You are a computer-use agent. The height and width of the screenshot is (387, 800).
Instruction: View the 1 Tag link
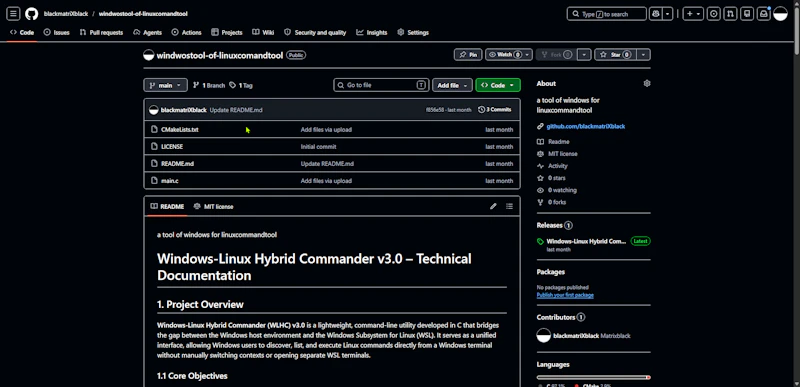pos(241,86)
